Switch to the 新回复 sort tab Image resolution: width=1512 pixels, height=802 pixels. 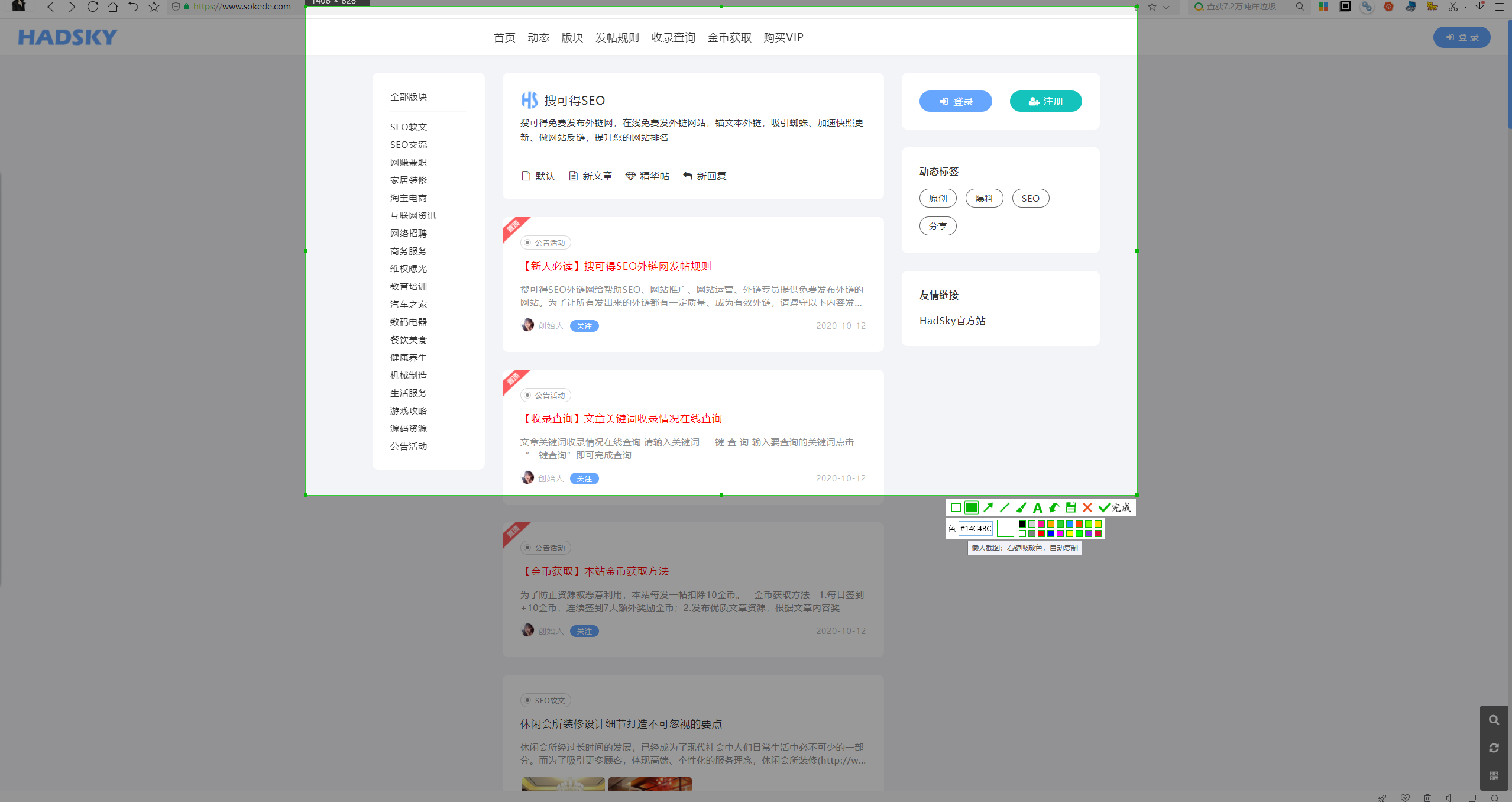pyautogui.click(x=705, y=176)
